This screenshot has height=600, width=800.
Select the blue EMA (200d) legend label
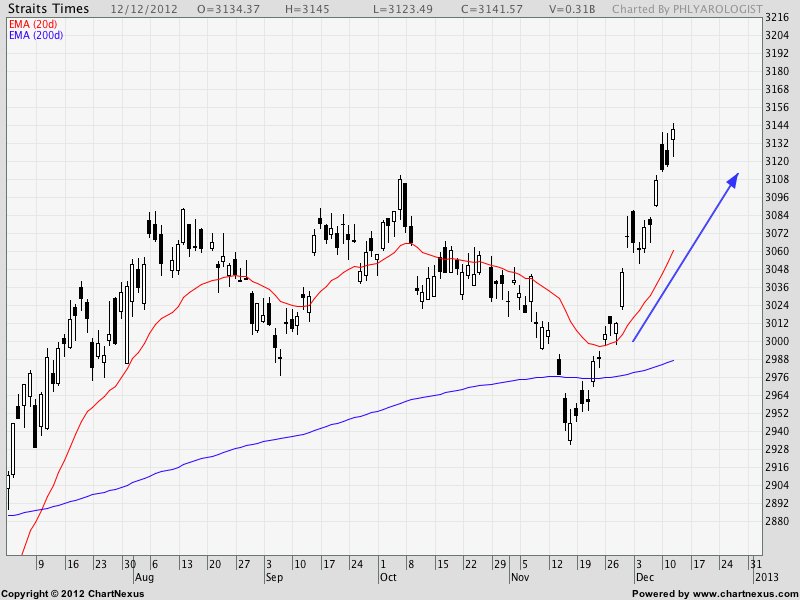click(x=35, y=35)
